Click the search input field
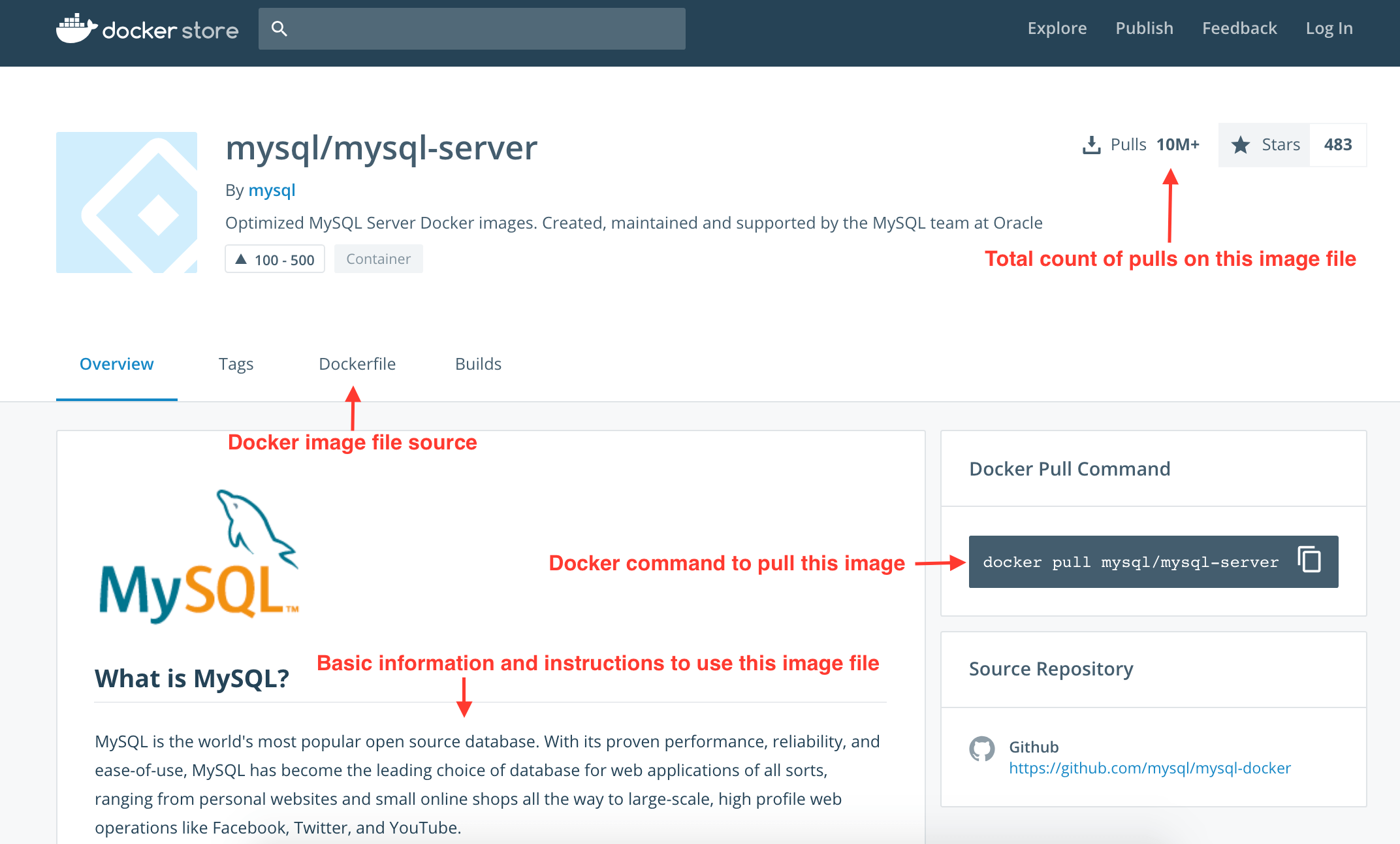Screen dimensions: 1400x844 click(x=471, y=29)
